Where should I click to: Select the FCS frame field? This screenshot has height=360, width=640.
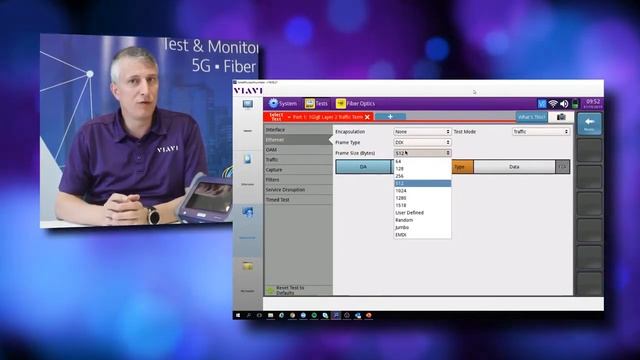562,167
